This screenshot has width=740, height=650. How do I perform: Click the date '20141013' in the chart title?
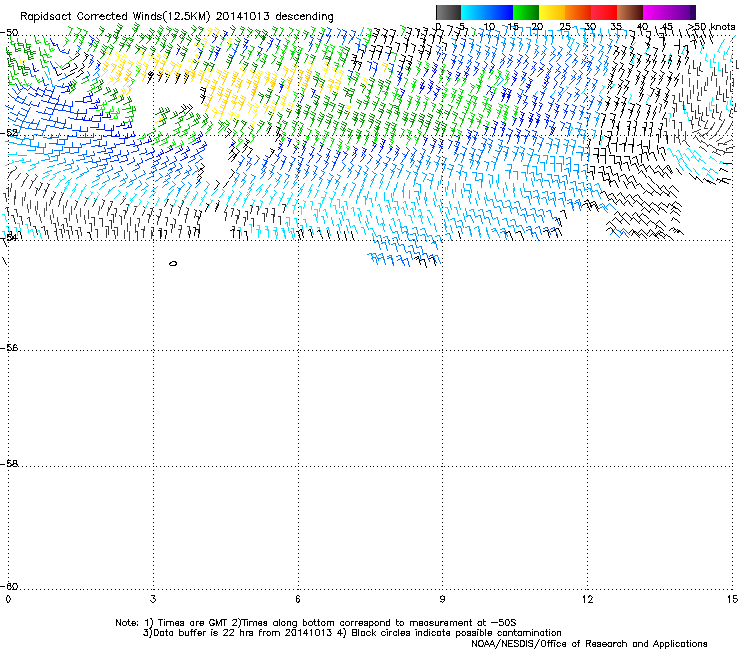click(243, 16)
